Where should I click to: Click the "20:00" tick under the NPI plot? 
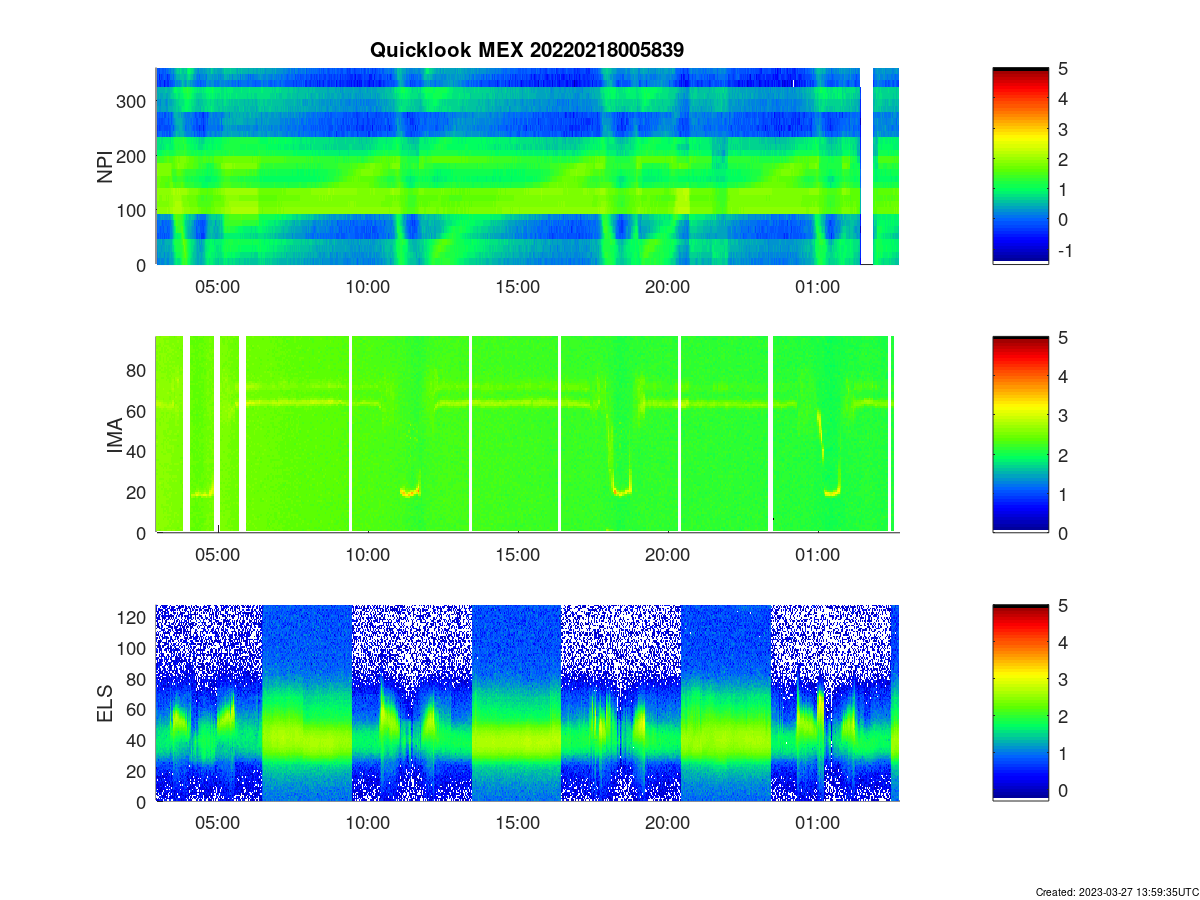[668, 286]
